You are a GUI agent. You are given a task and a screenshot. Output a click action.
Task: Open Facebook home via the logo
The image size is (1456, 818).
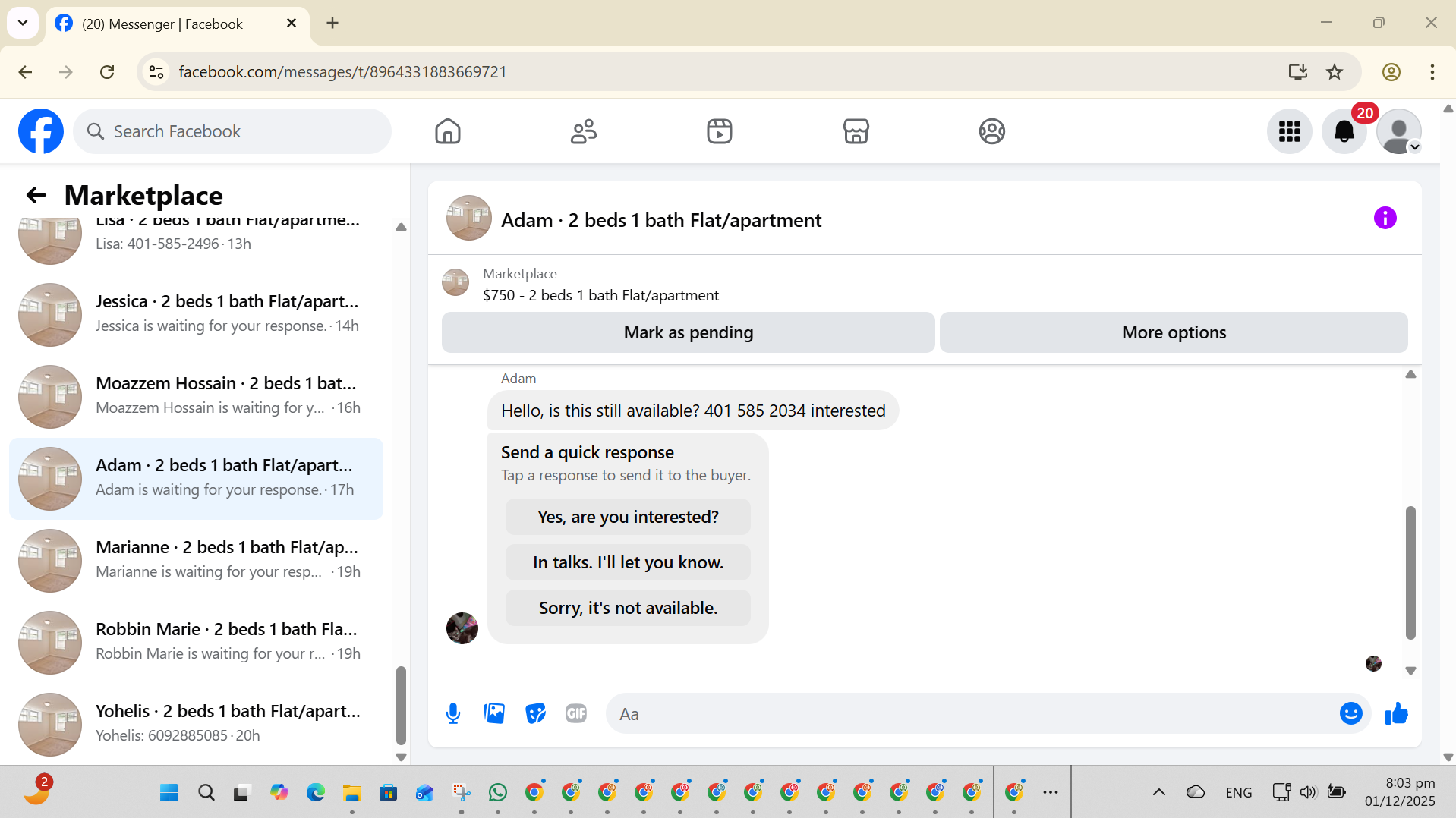point(41,131)
